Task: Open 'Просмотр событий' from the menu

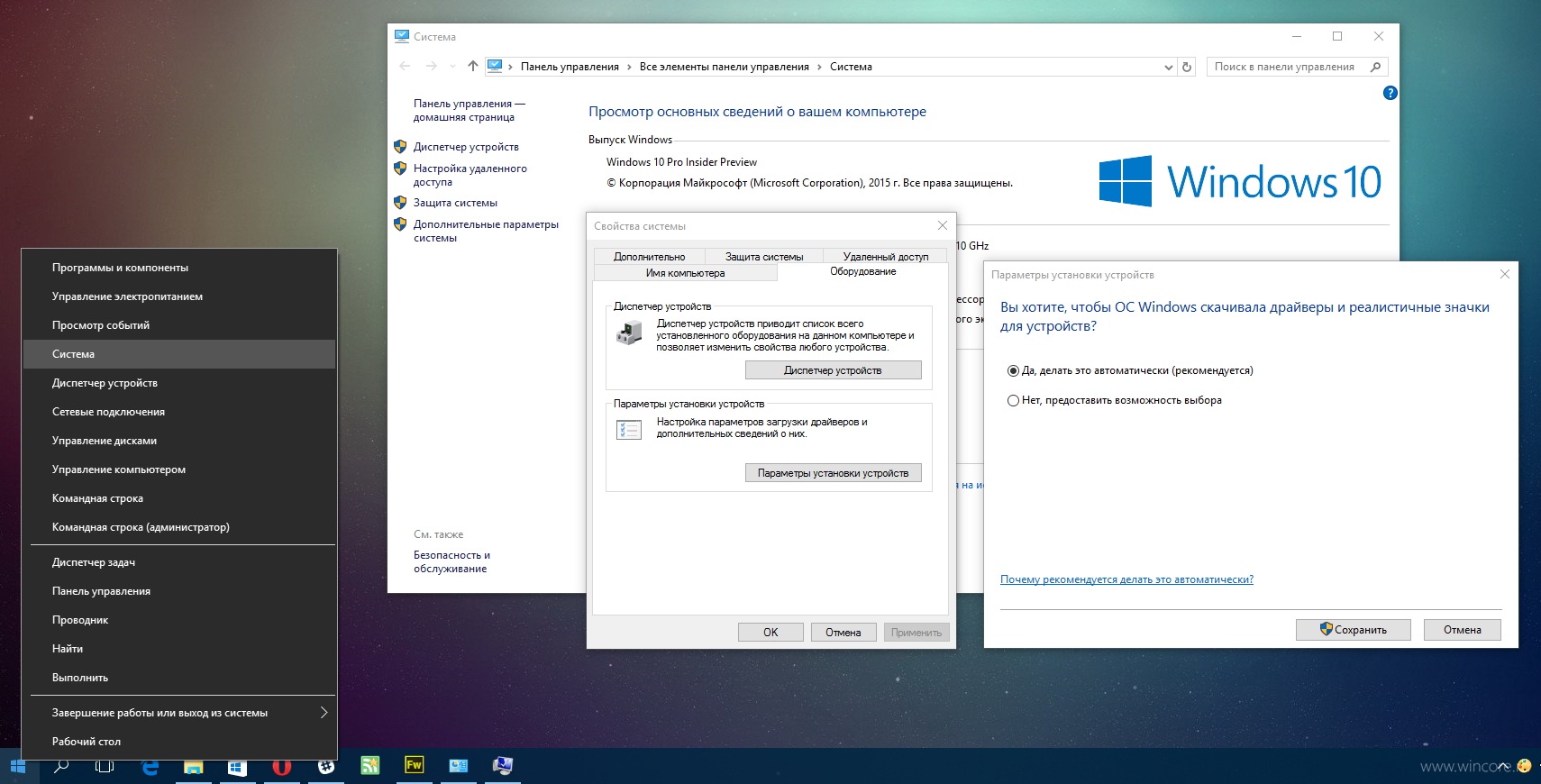Action: point(179,325)
